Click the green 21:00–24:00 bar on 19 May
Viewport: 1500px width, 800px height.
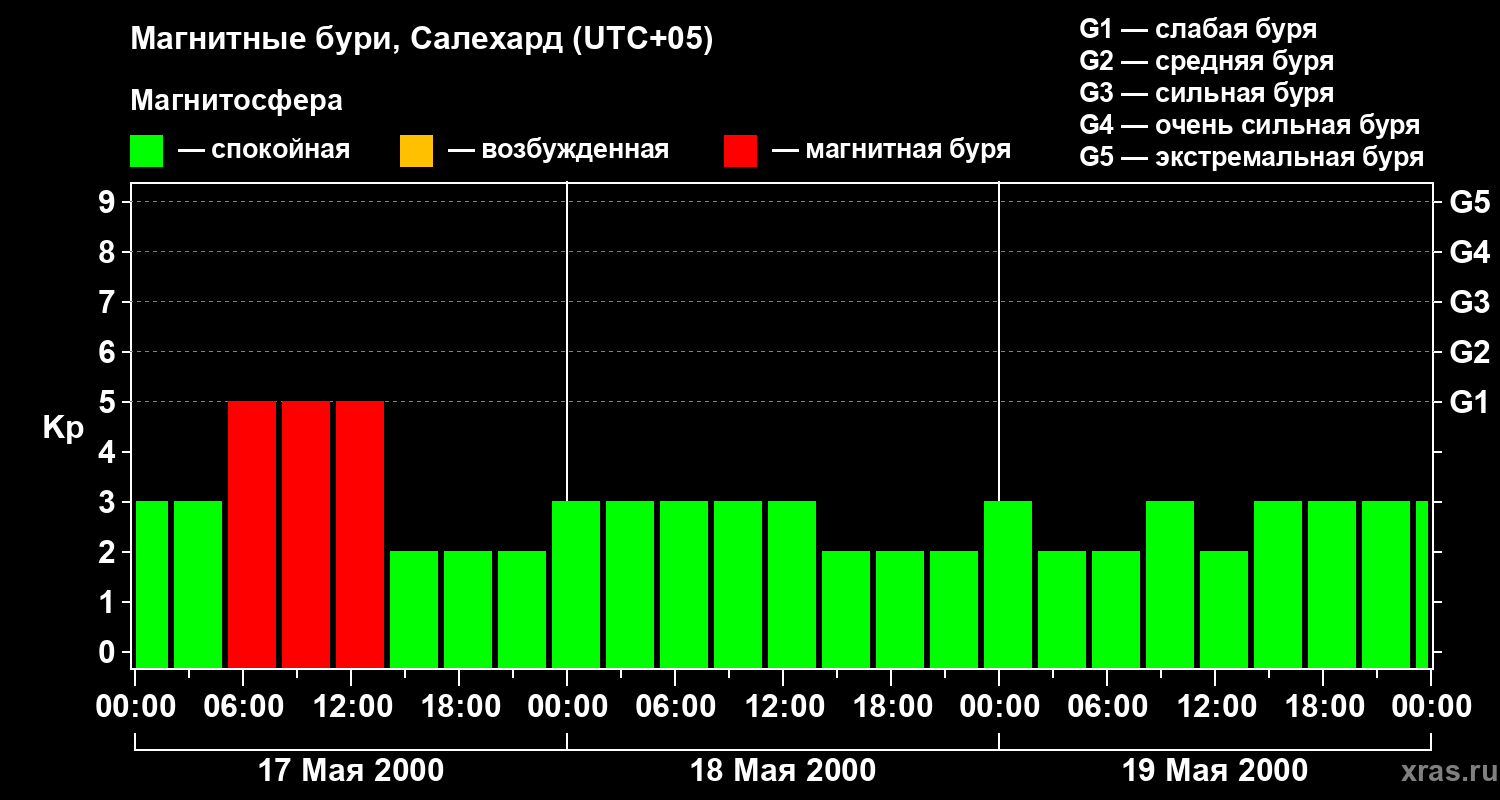tap(1386, 585)
